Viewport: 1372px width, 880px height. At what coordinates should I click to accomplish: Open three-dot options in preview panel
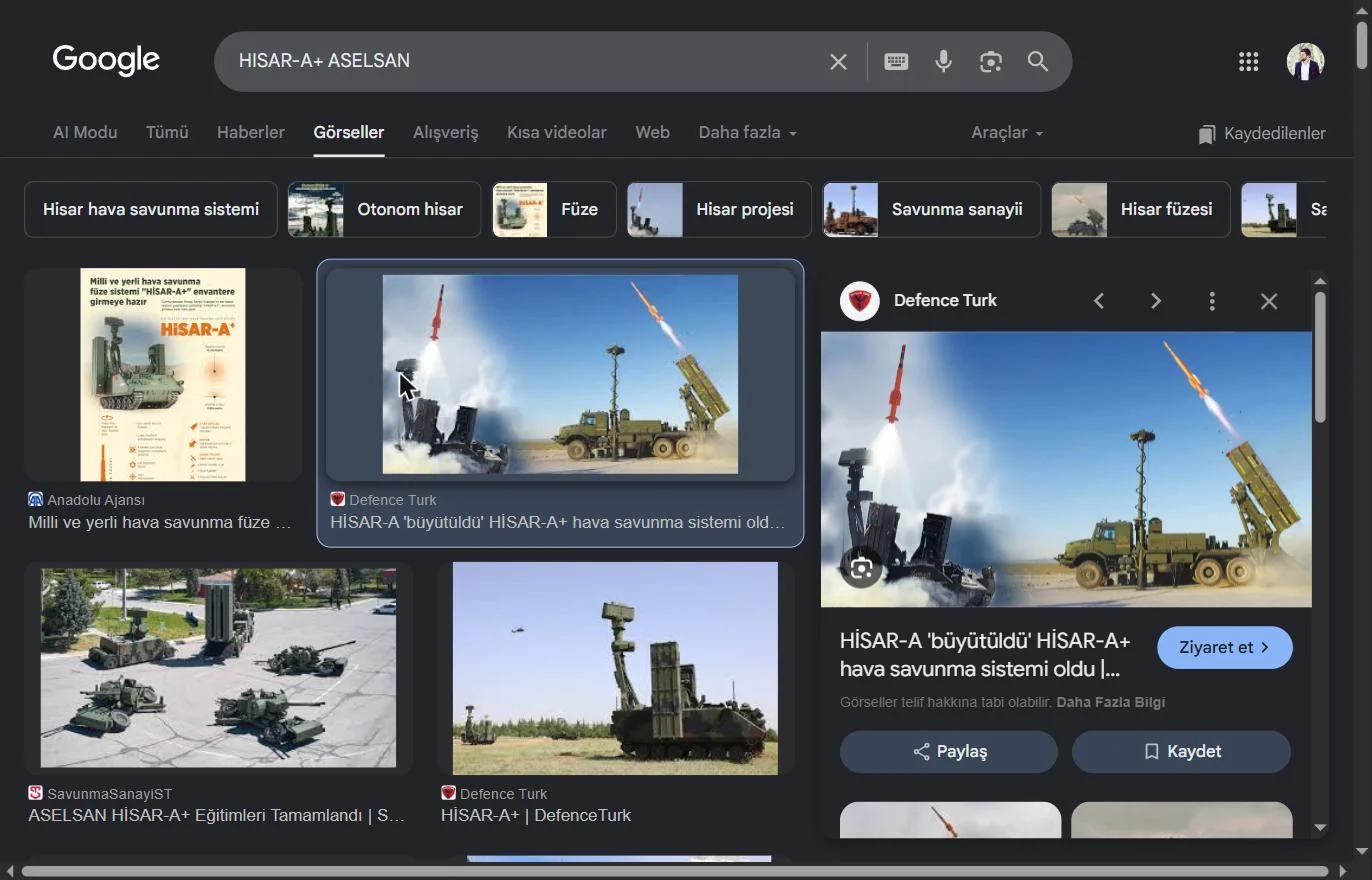pos(1212,301)
